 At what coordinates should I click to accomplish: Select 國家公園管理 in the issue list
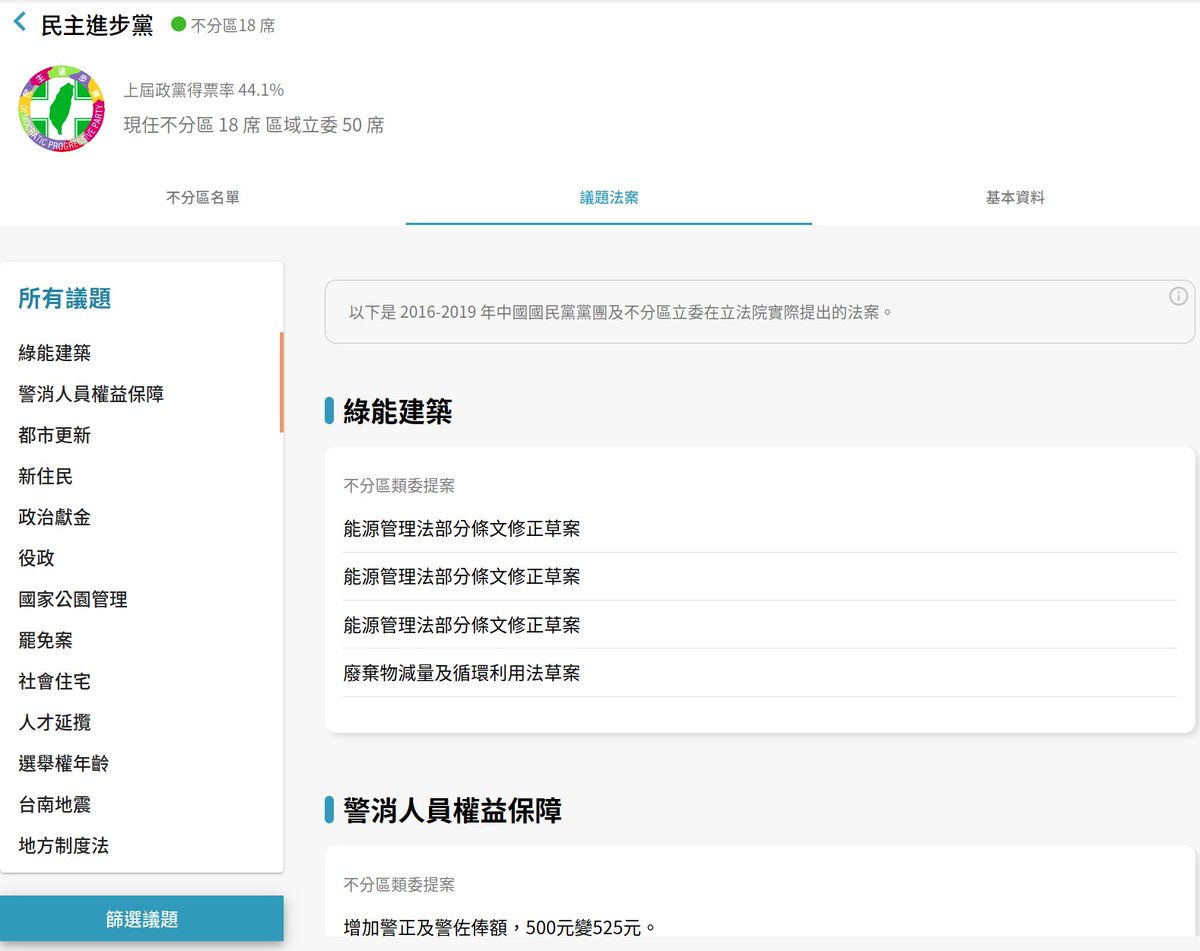coord(73,599)
